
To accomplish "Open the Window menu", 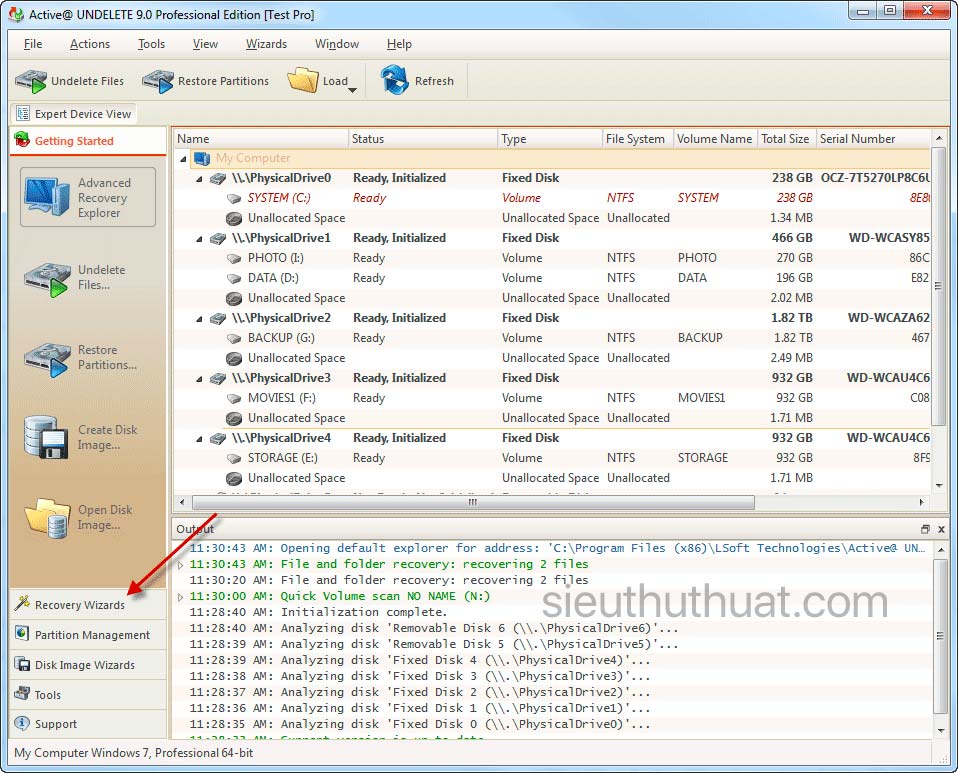I will tap(337, 44).
